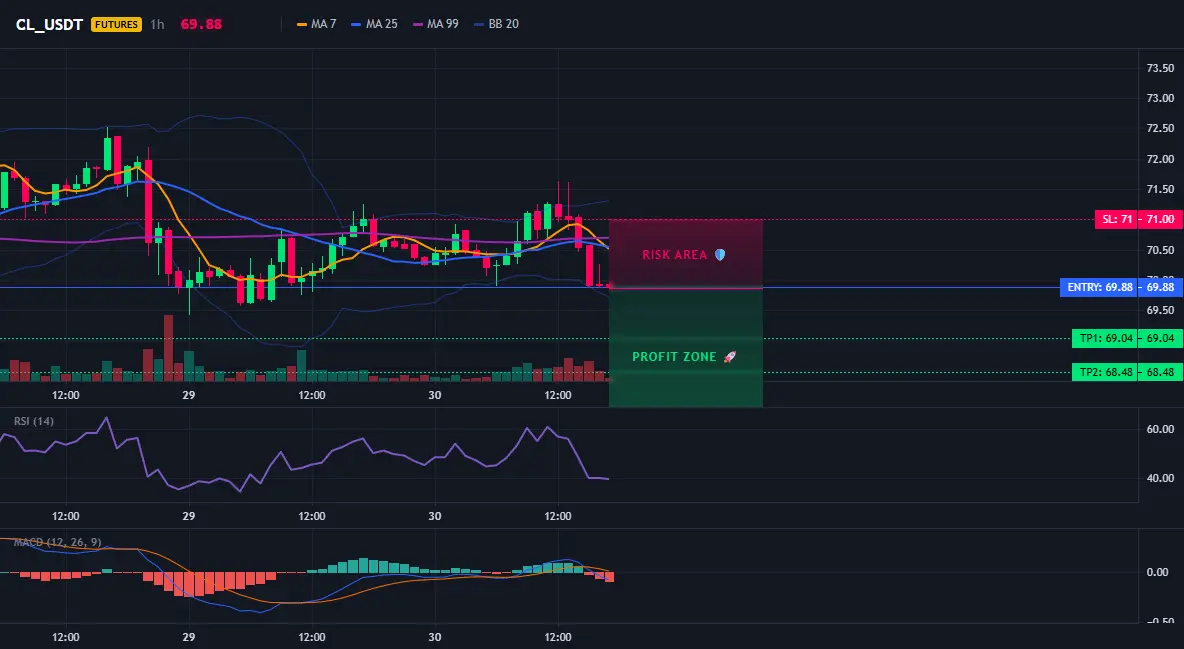This screenshot has height=649, width=1184.
Task: Click the FUTURES badge
Action: click(x=116, y=24)
